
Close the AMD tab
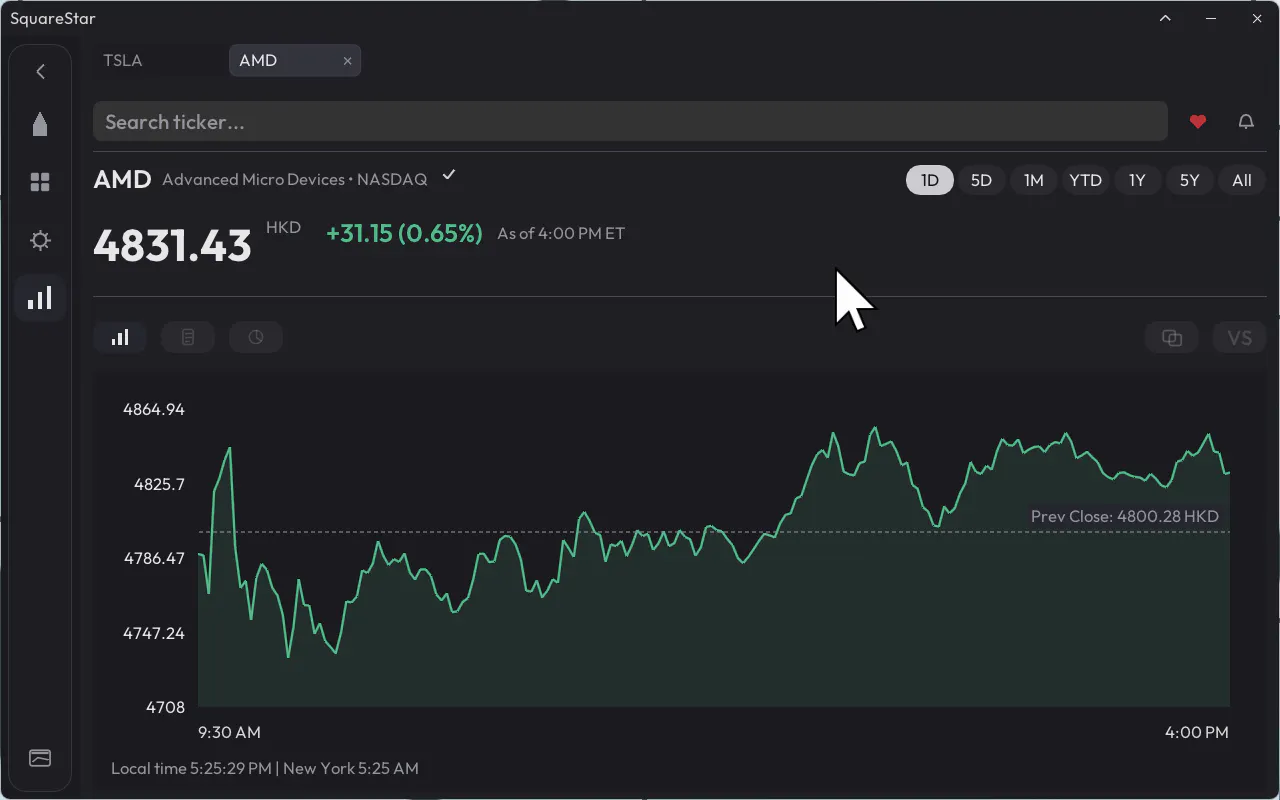[347, 61]
